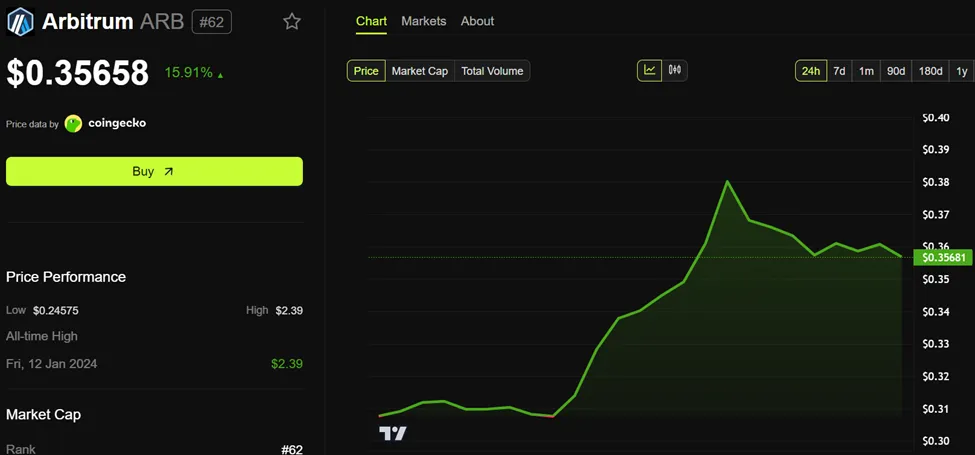Screen dimensions: 975x455
Task: Click the chart peak near $0.38
Action: point(727,182)
